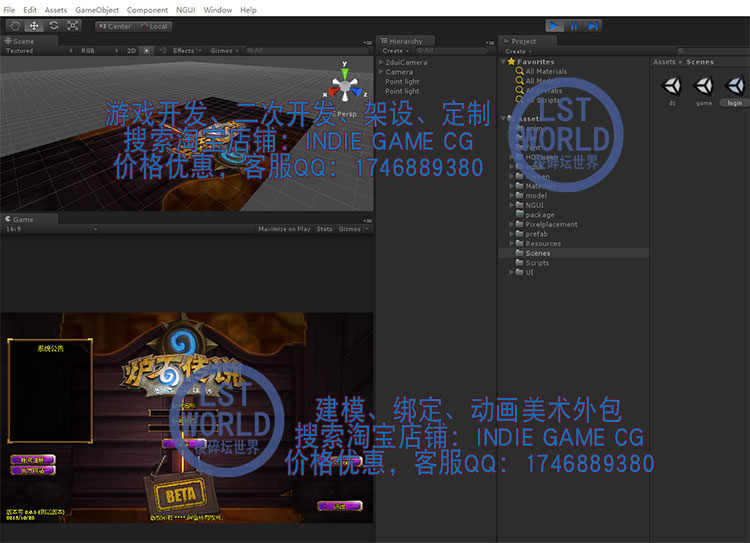Open the Assets menu

[56, 10]
